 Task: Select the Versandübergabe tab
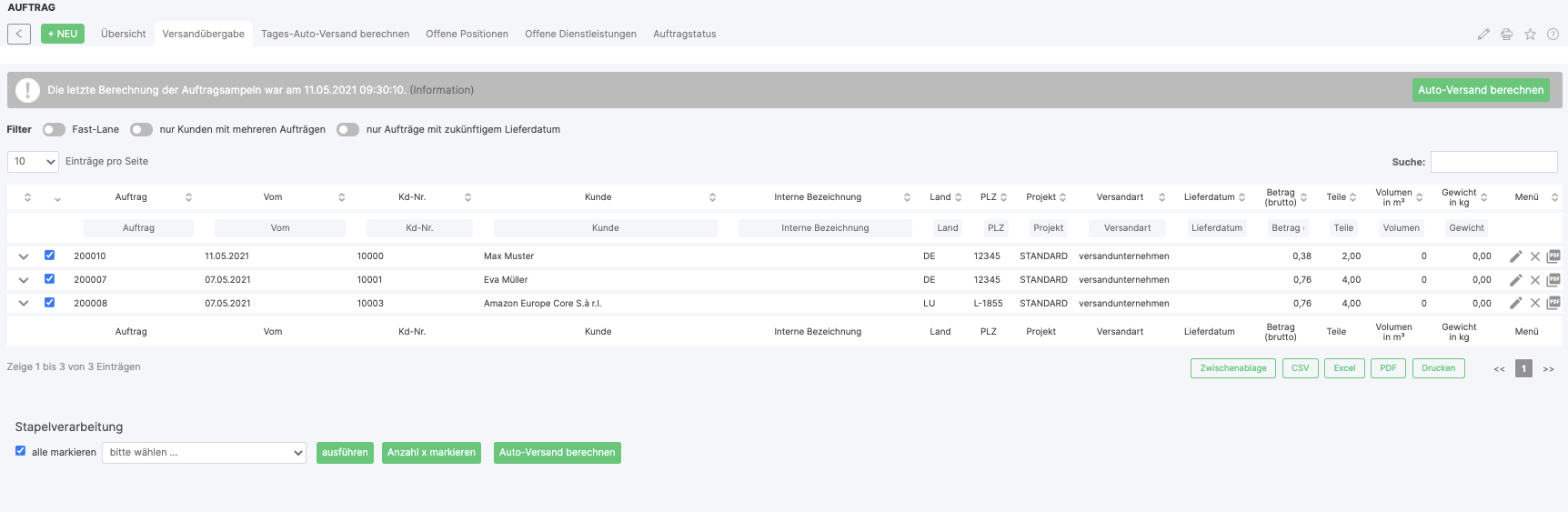[204, 35]
